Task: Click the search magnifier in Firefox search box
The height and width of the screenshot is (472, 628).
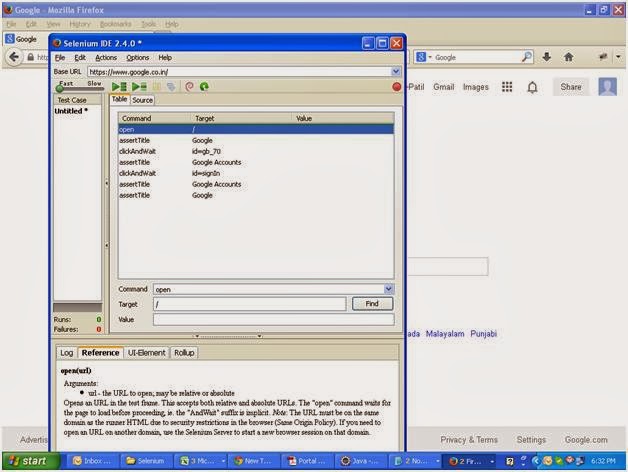Action: tap(526, 57)
